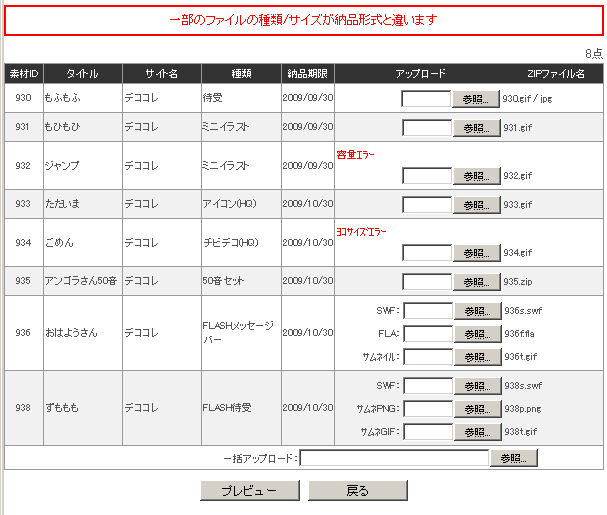Click 参照 button for 938t.gif
The width and height of the screenshot is (607, 515).
[476, 432]
